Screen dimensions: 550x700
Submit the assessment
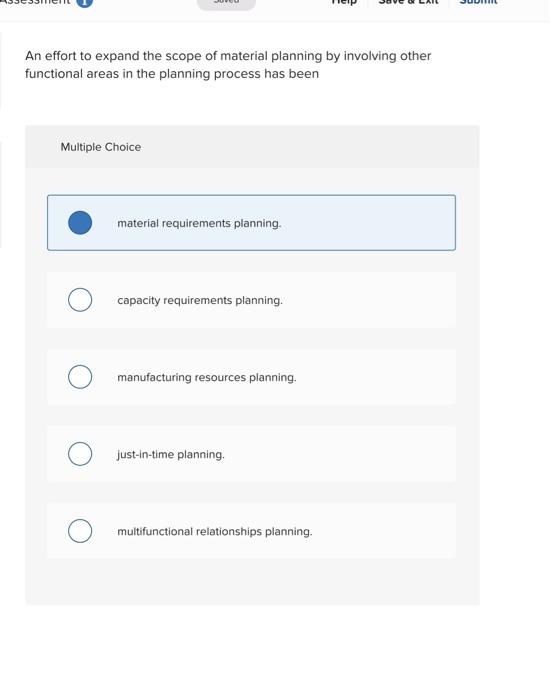click(x=478, y=2)
